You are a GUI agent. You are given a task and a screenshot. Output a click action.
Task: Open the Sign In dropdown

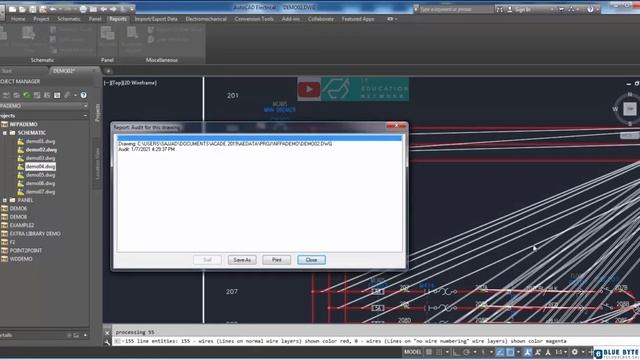(x=552, y=9)
